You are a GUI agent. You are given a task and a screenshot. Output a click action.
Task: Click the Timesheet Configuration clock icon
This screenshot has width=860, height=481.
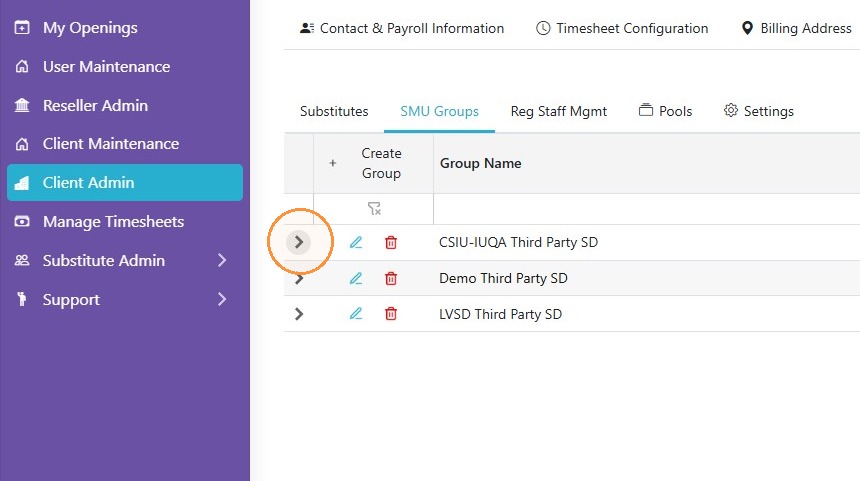[543, 28]
